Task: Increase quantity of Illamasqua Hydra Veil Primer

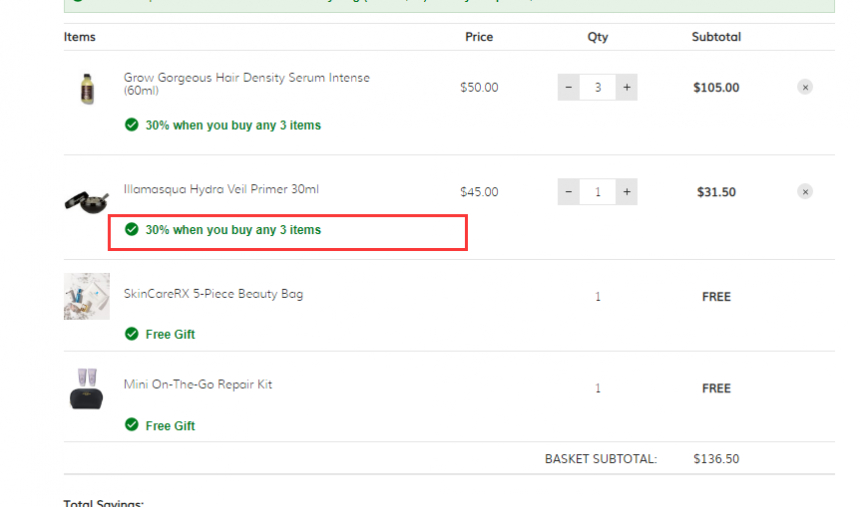Action: (x=626, y=191)
